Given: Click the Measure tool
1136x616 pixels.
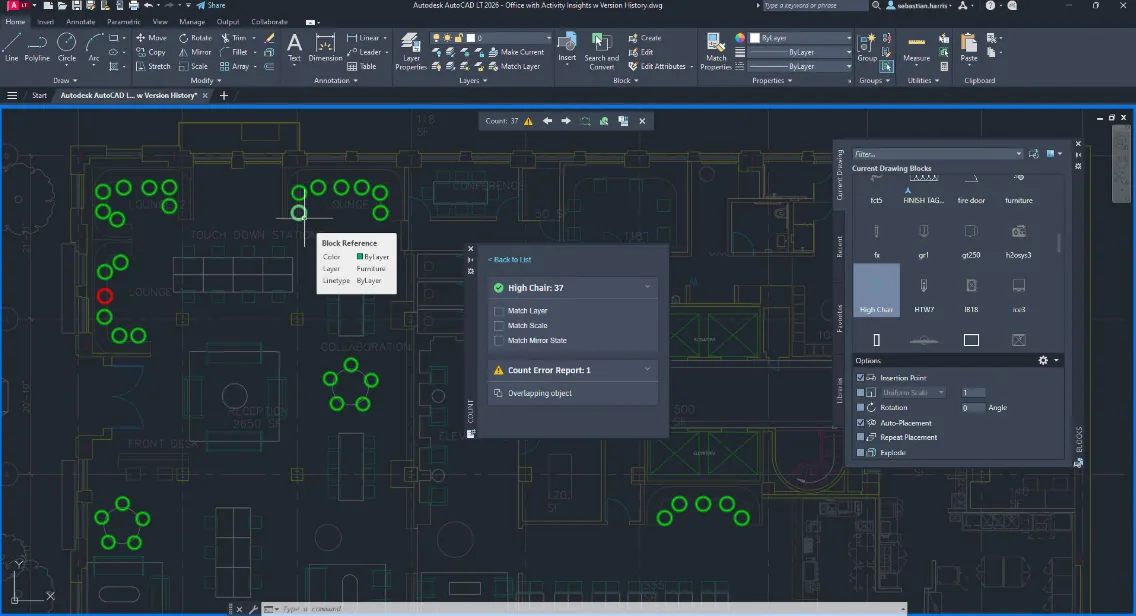Looking at the screenshot, I should point(916,48).
